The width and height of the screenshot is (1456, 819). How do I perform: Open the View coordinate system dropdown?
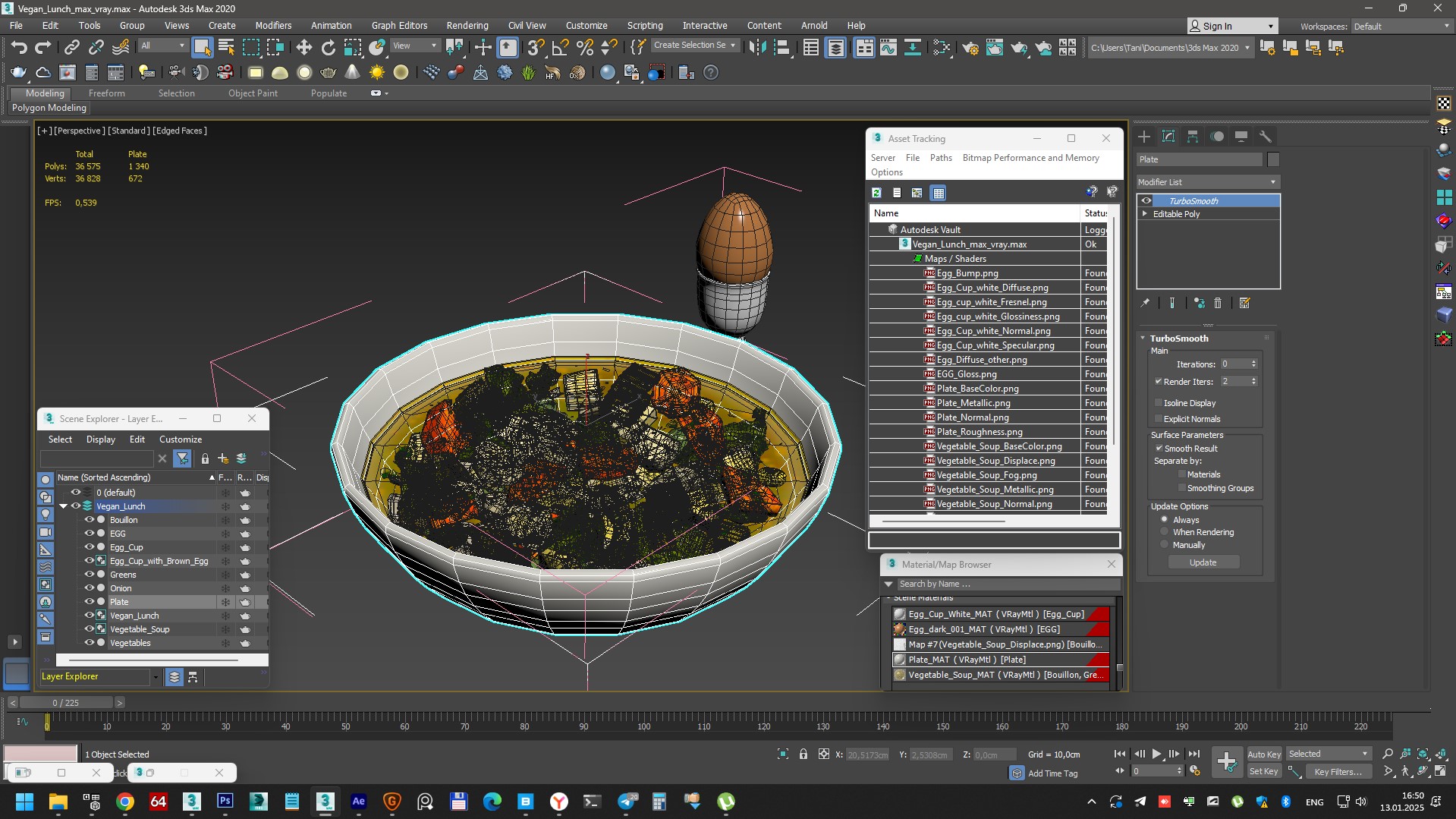(414, 46)
